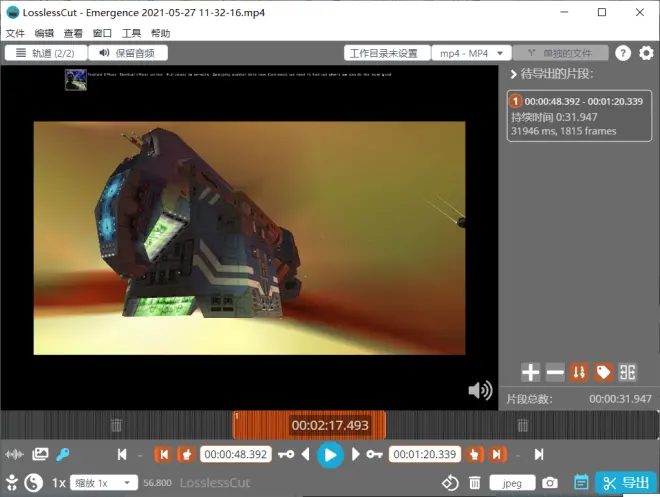The width and height of the screenshot is (660, 497).
Task: Capture a snapshot with the camera icon
Action: pos(550,483)
